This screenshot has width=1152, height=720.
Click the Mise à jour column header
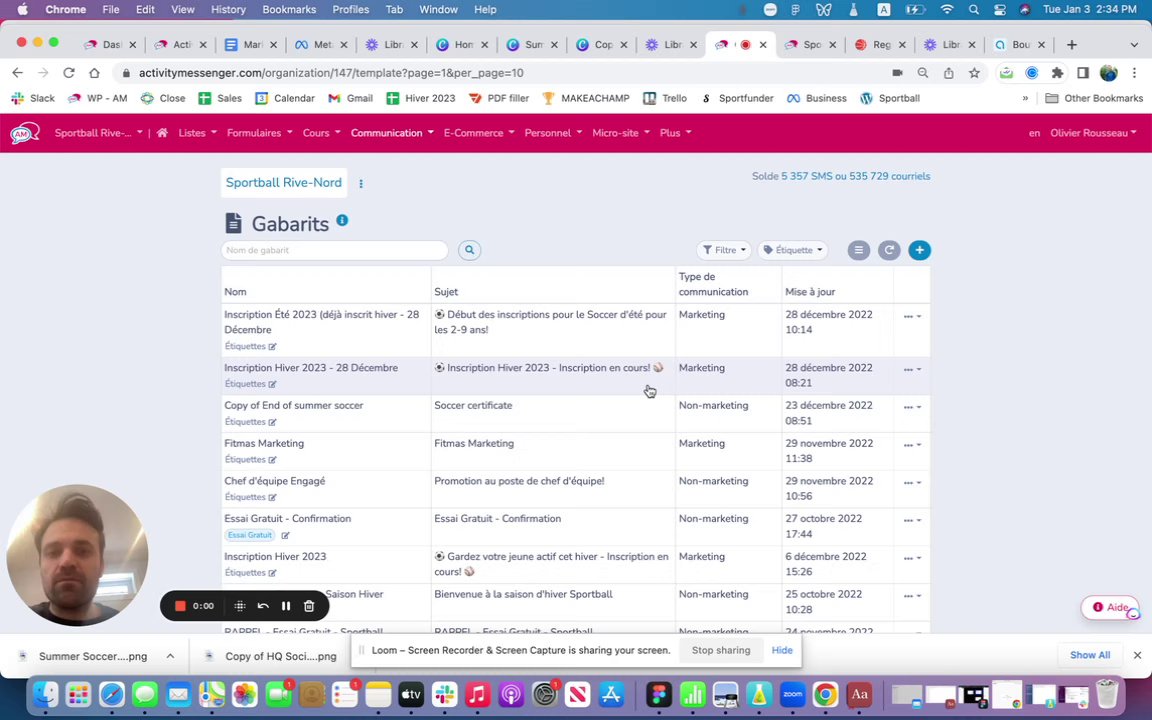(x=810, y=292)
